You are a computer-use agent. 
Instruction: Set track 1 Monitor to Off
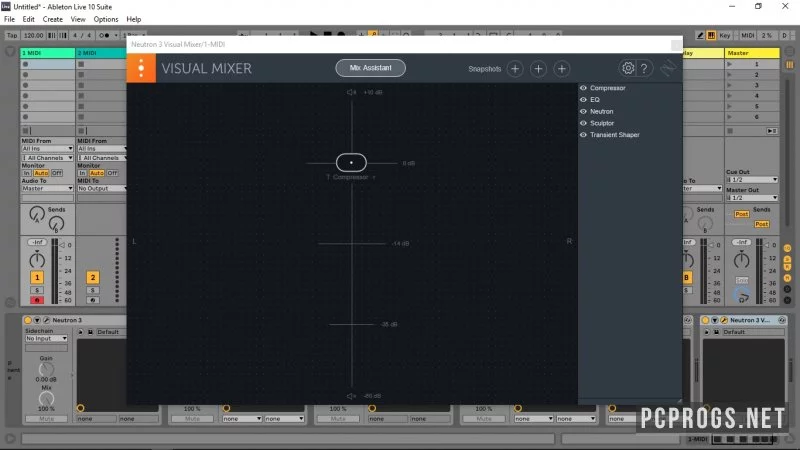[x=57, y=173]
